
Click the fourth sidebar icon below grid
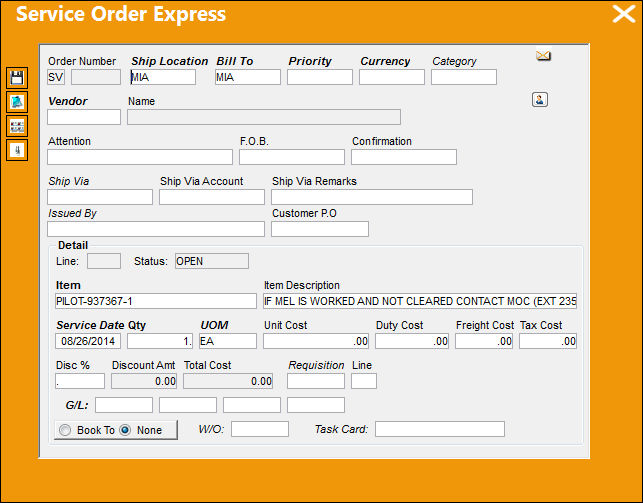point(17,150)
